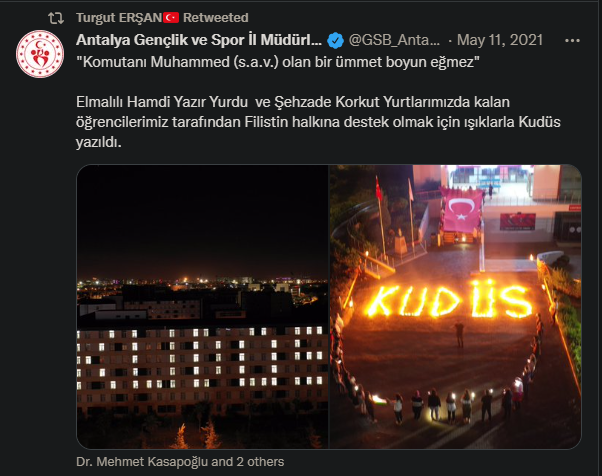Open Antalya Gençlik ve Spor profile avatar
This screenshot has width=602, height=476.
pyautogui.click(x=40, y=54)
